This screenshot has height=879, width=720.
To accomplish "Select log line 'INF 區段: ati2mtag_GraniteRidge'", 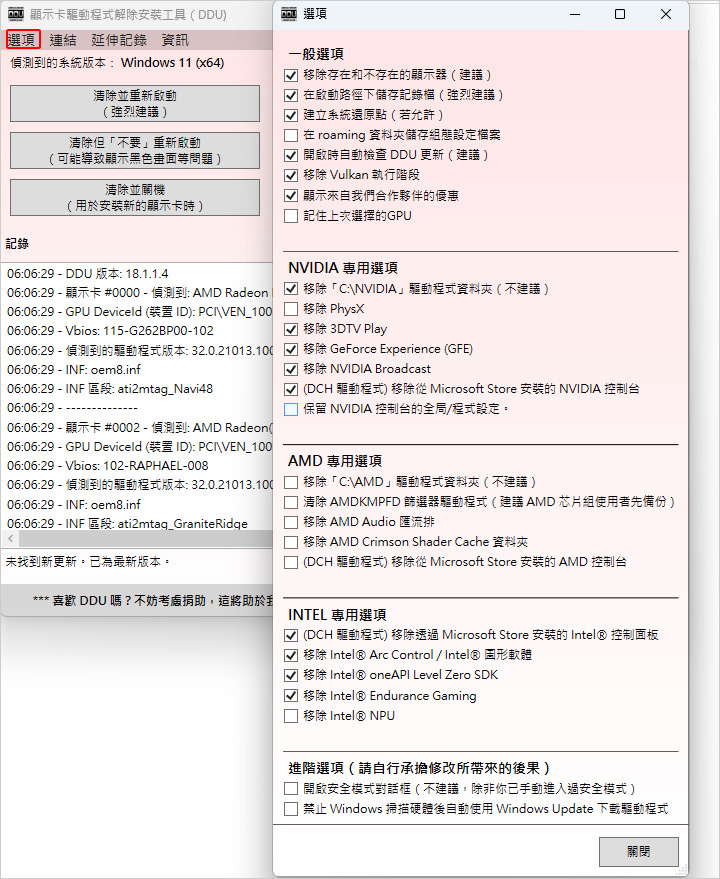I will [x=127, y=524].
